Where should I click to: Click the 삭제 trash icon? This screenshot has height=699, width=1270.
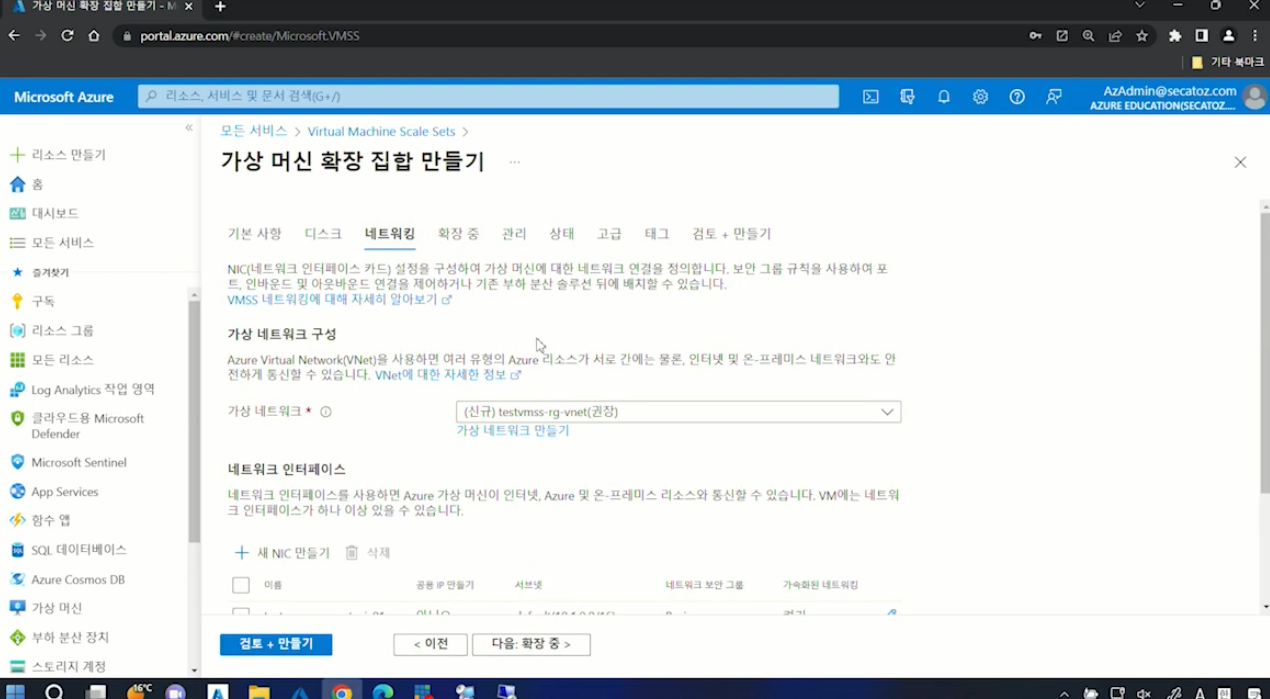pyautogui.click(x=351, y=552)
